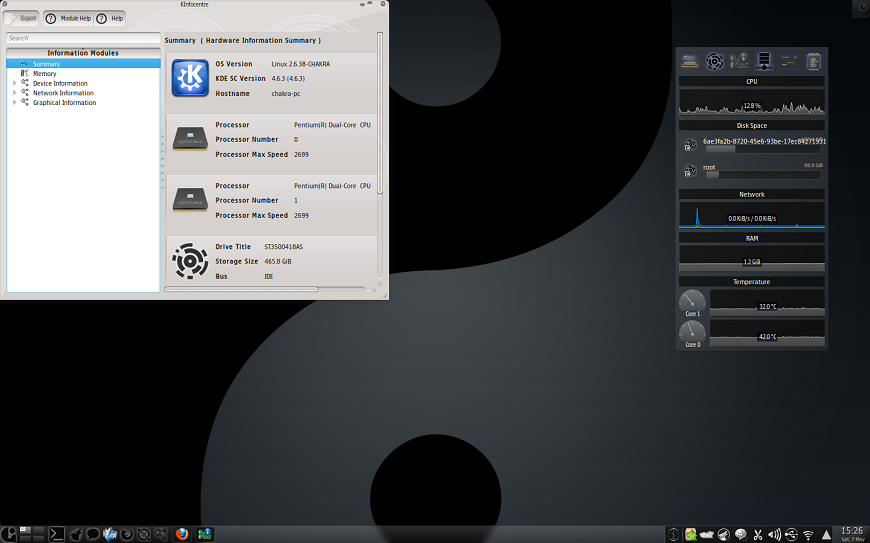The height and width of the screenshot is (543, 870).
Task: Open Firefox from the taskbar
Action: point(182,534)
